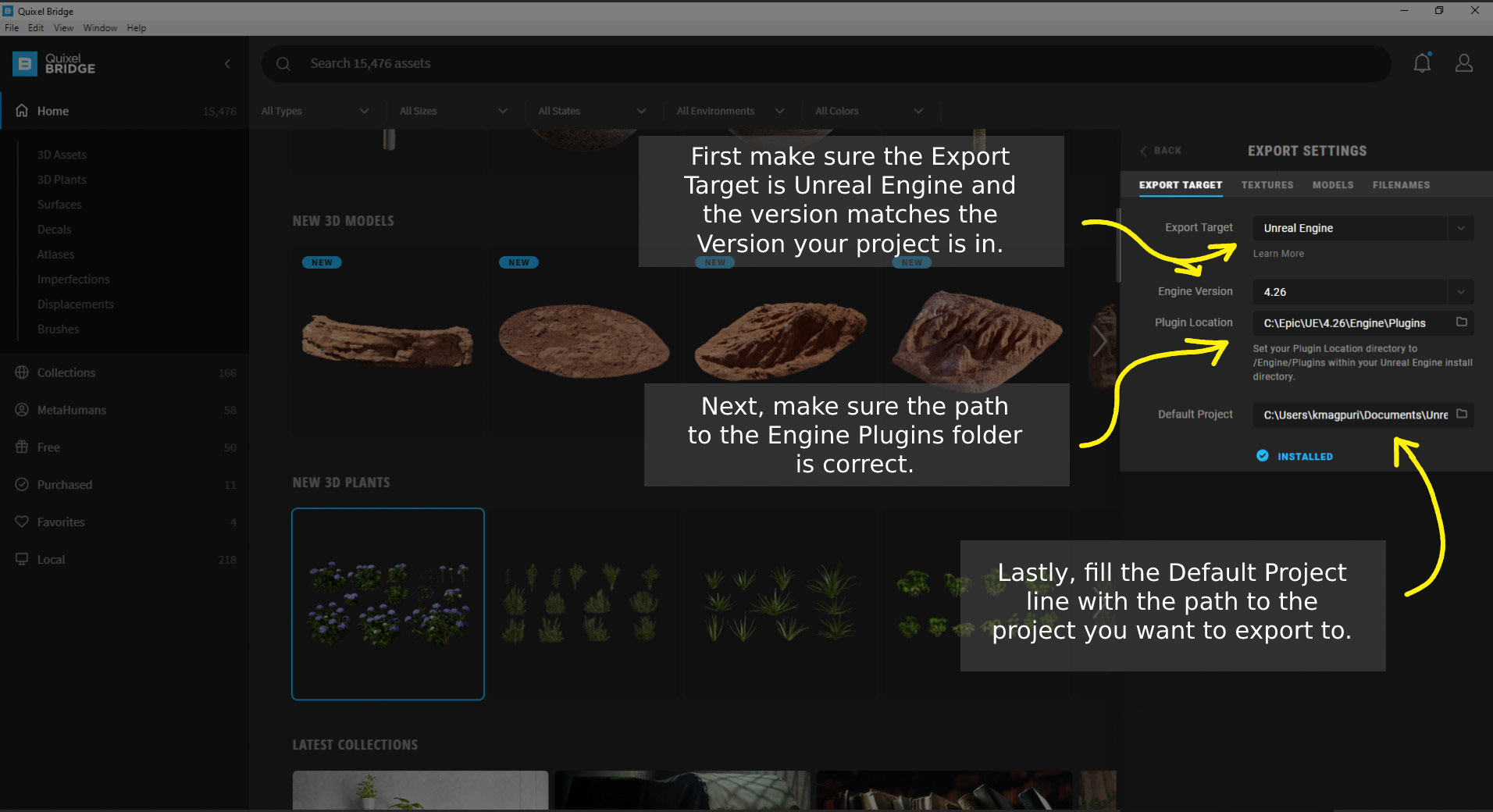
Task: Show next 3D models with the right arrow
Action: pos(1099,340)
